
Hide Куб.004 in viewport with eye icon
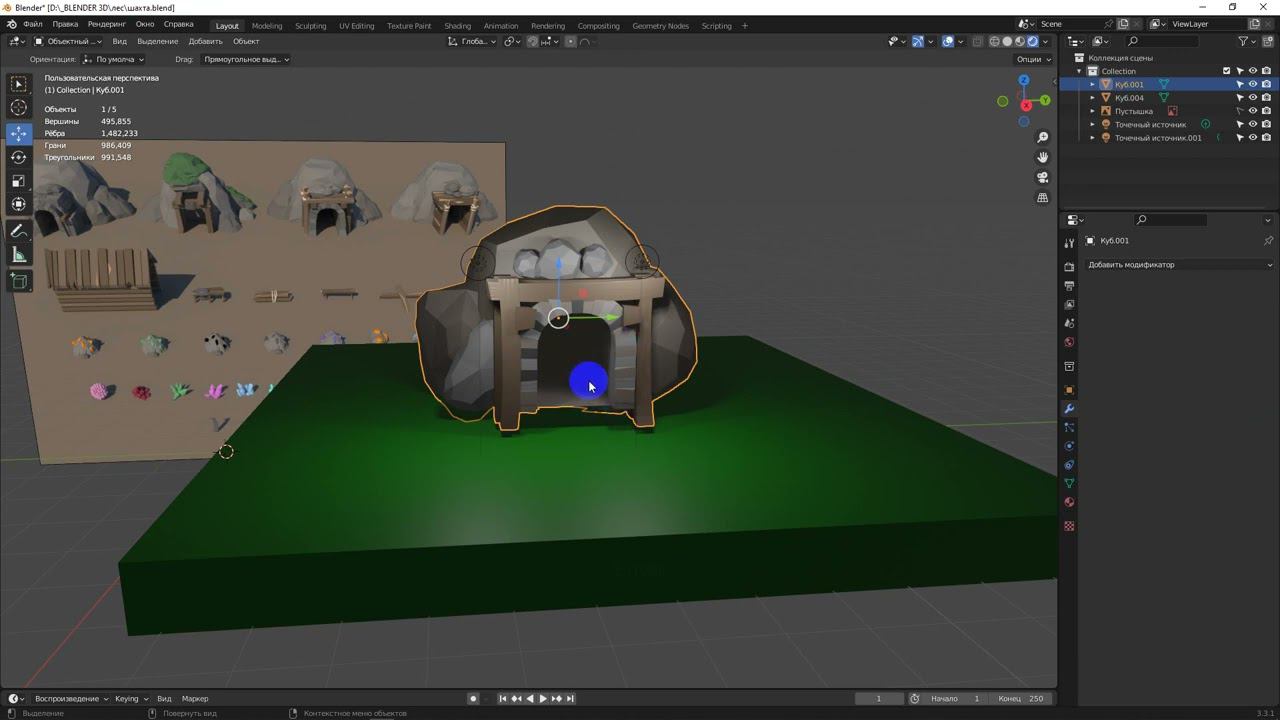click(1252, 98)
